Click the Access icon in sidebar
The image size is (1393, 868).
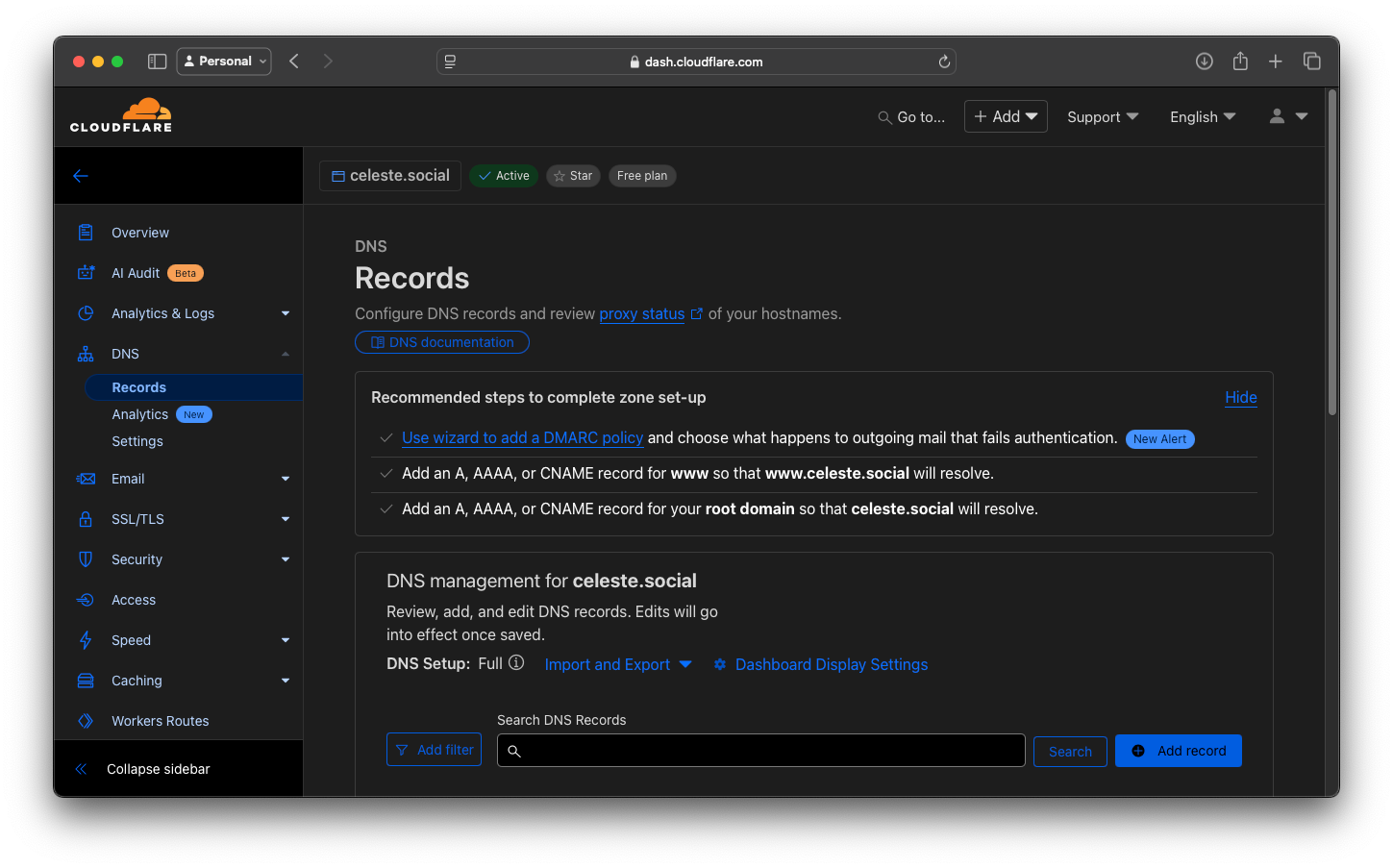tap(86, 600)
